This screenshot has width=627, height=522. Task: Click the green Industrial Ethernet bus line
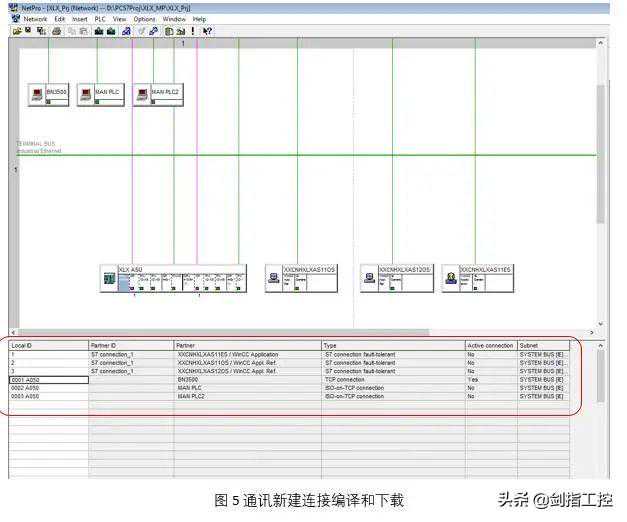pos(300,155)
